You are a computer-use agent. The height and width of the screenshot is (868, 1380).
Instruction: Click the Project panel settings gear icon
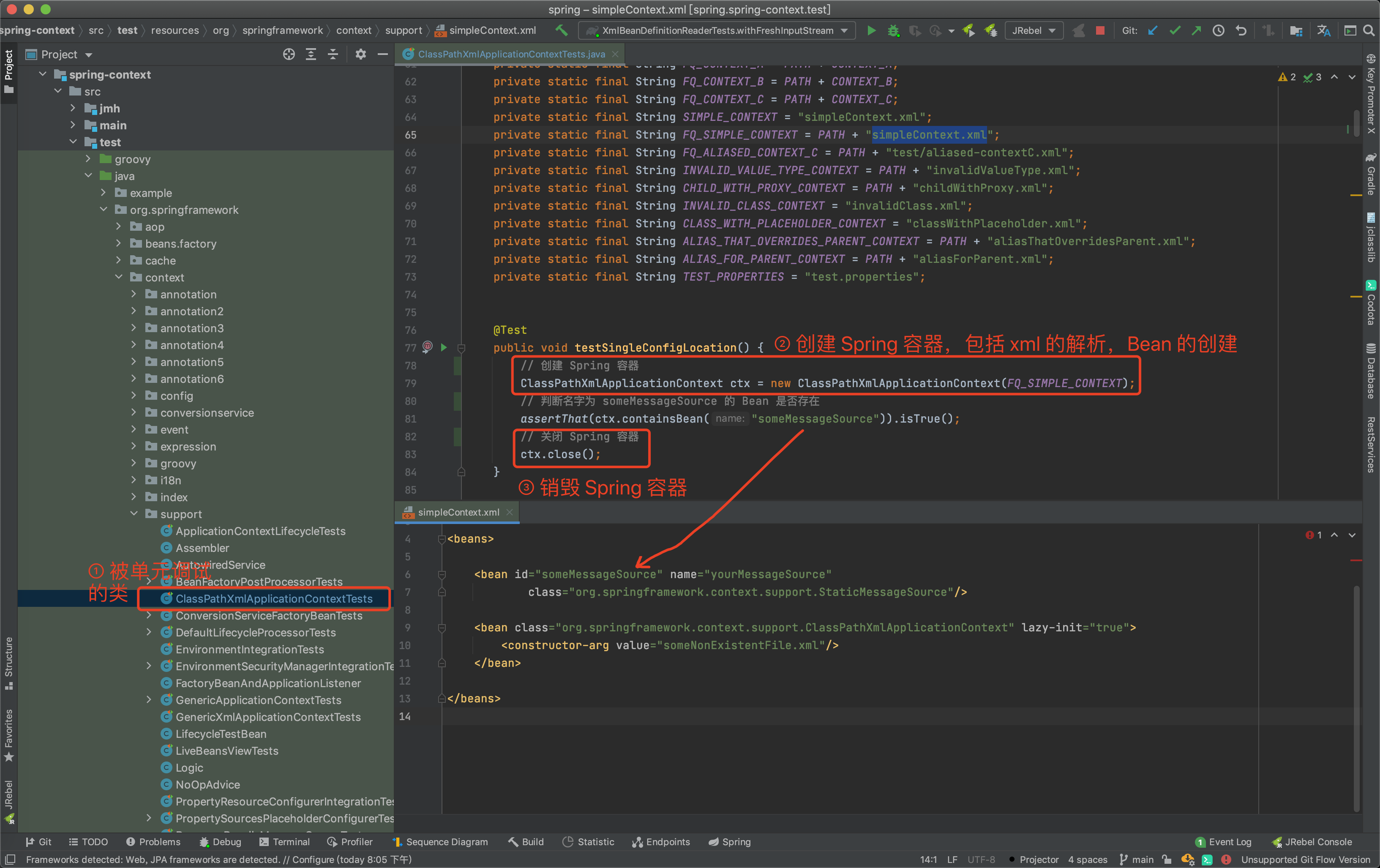360,55
